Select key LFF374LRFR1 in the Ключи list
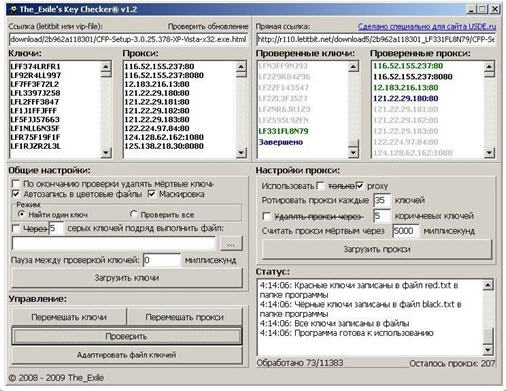506x391 pixels. 35,66
